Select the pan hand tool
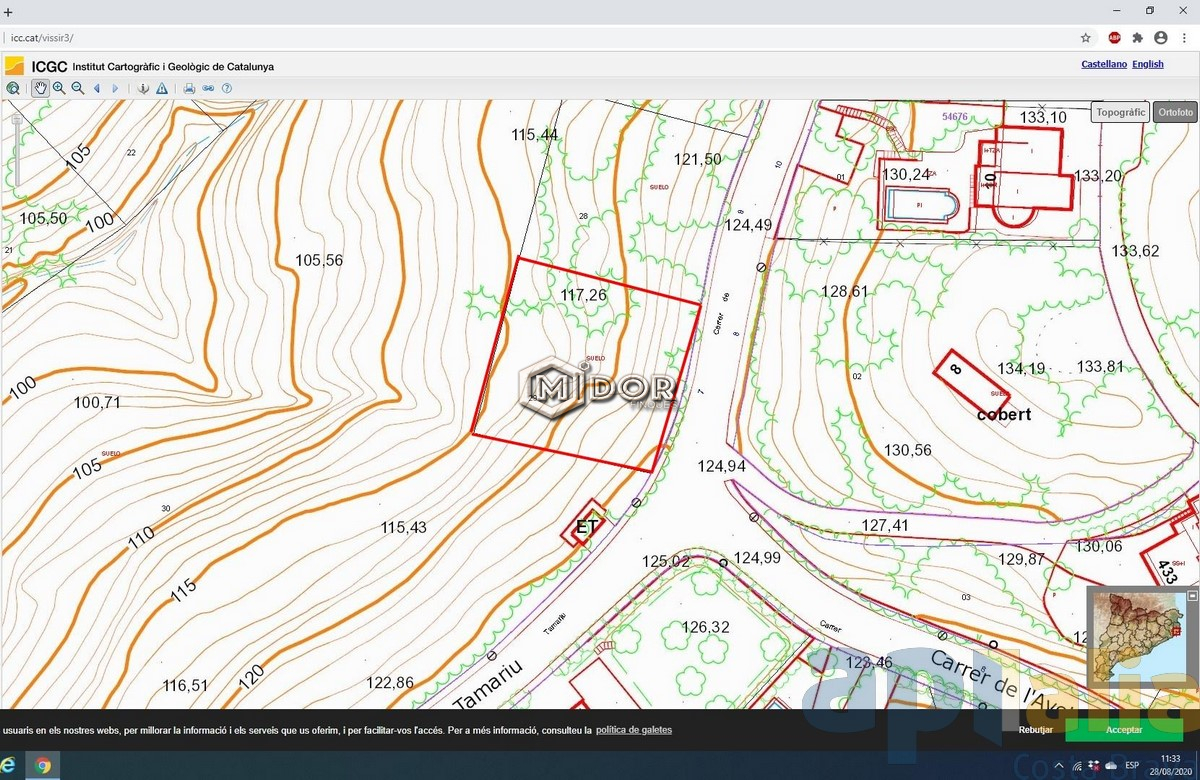1200x780 pixels. click(x=40, y=88)
